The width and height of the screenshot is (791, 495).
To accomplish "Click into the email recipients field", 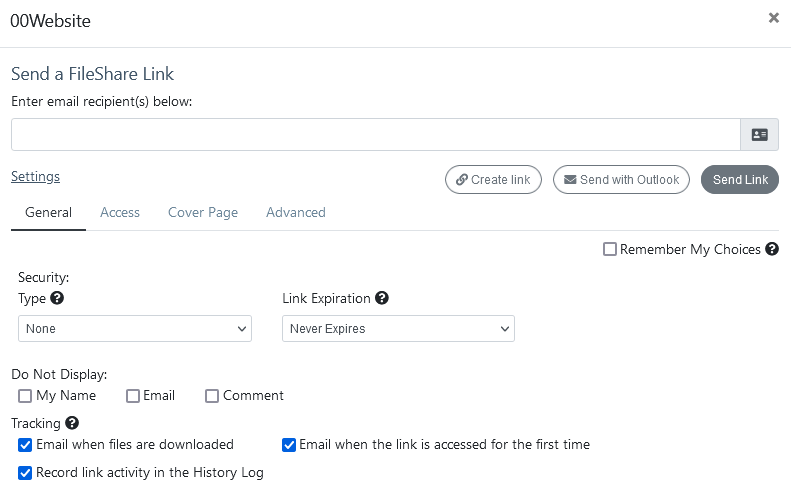I will click(375, 135).
